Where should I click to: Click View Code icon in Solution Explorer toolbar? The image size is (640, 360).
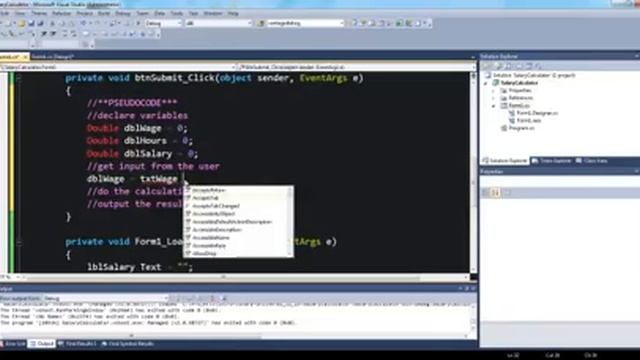coord(519,66)
